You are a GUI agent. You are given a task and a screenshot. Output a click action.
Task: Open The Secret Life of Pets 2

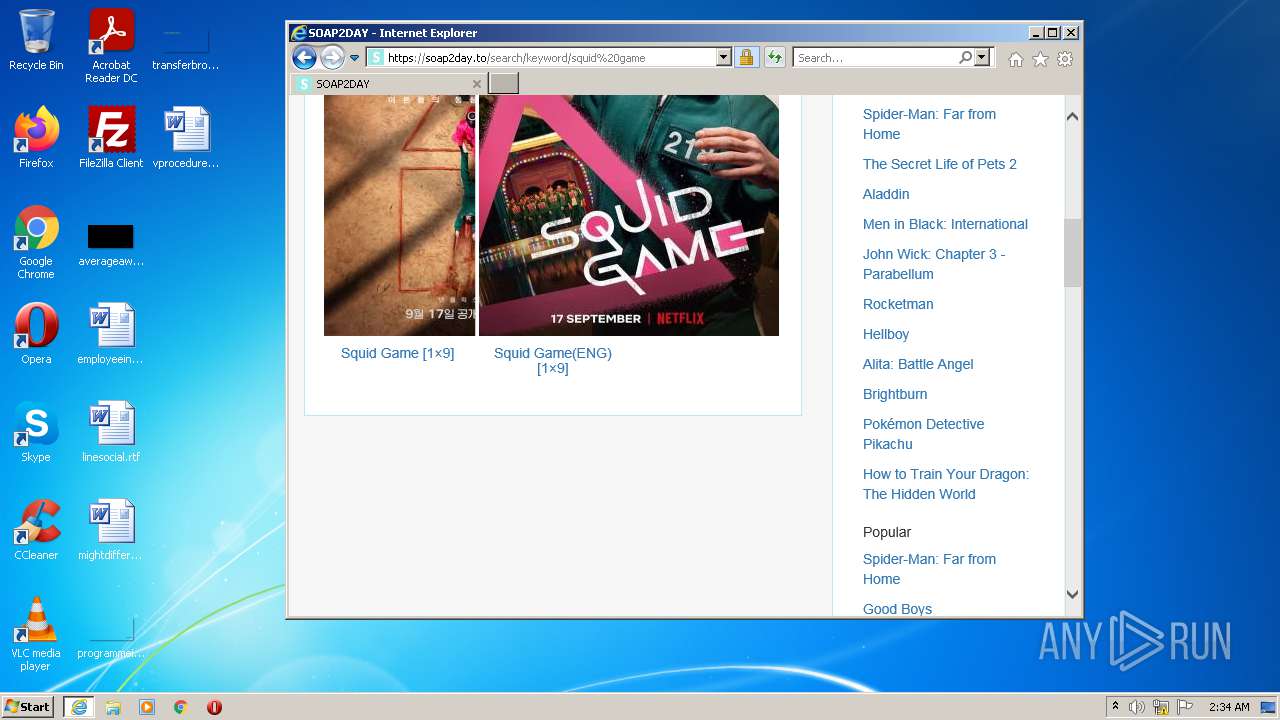[x=939, y=164]
